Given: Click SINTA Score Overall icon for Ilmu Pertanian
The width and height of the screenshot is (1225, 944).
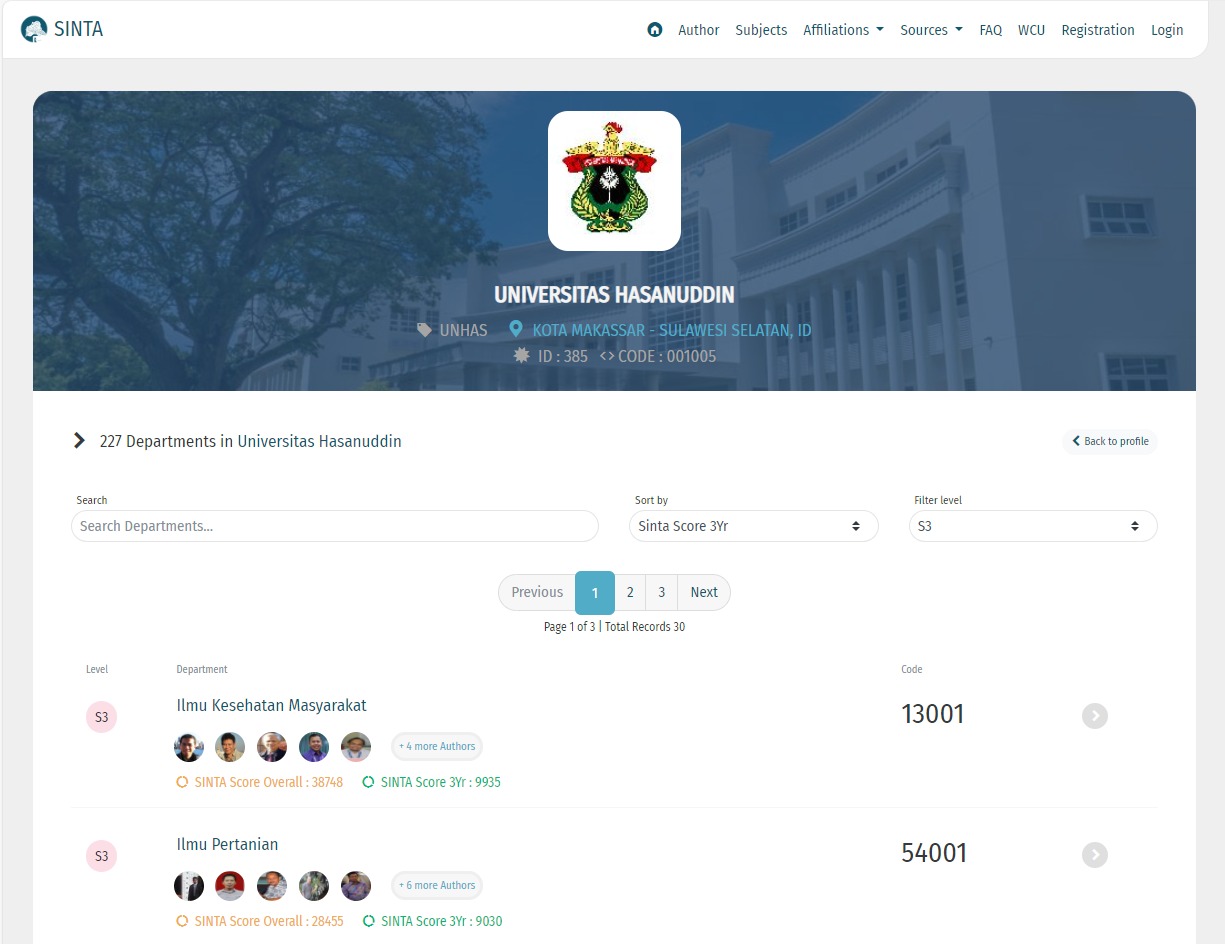Looking at the screenshot, I should (x=182, y=921).
